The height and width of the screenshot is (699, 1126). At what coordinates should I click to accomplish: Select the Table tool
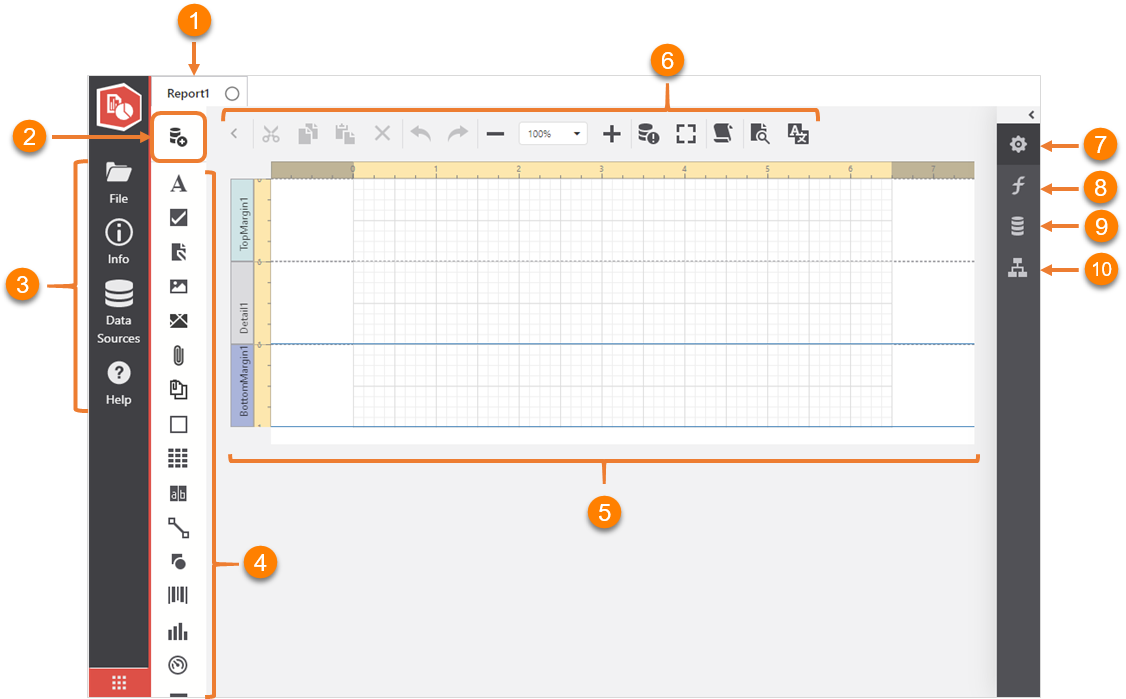point(177,457)
